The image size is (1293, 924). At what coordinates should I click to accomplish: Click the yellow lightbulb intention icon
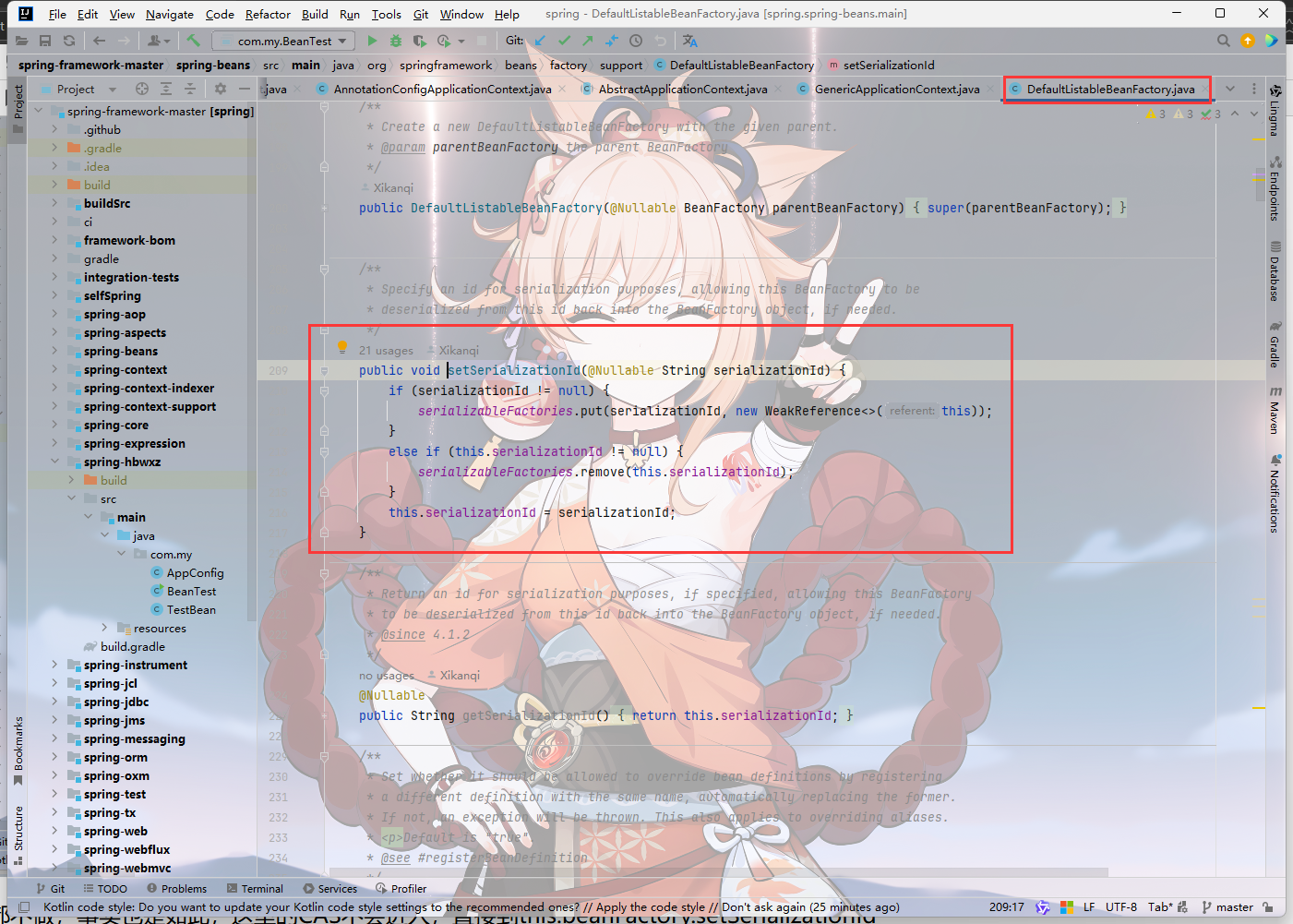tap(342, 348)
